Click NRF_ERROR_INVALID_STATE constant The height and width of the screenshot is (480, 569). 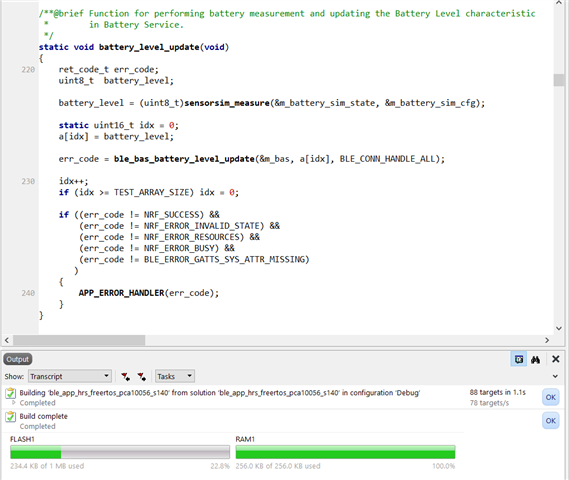click(x=202, y=226)
